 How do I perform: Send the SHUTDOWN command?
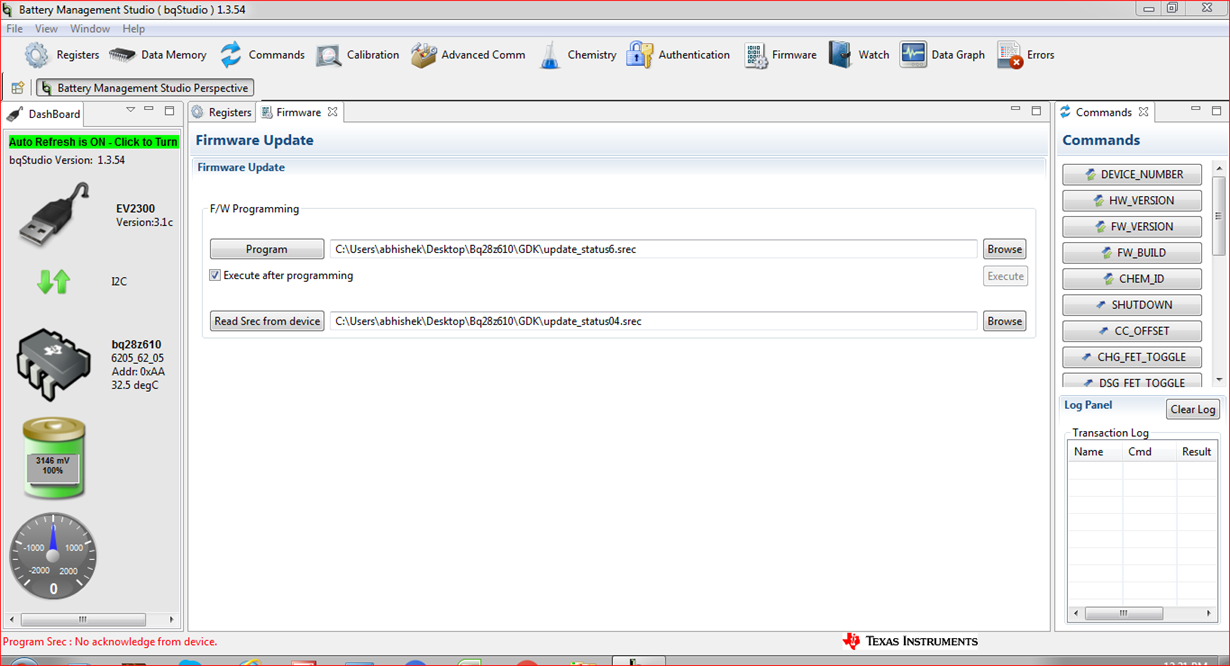coord(1132,304)
